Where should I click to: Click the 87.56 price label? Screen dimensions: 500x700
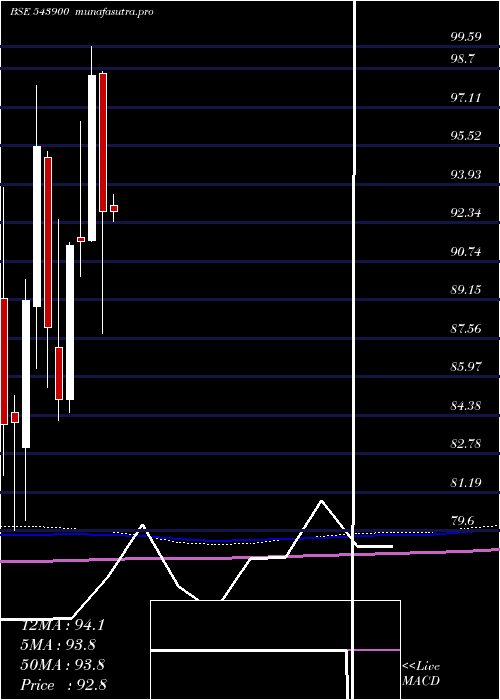tap(466, 329)
